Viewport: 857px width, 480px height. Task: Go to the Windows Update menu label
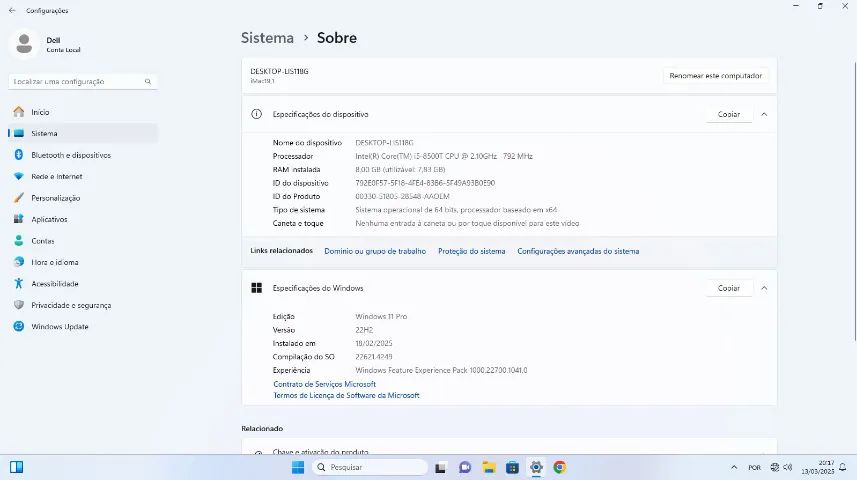tap(60, 326)
